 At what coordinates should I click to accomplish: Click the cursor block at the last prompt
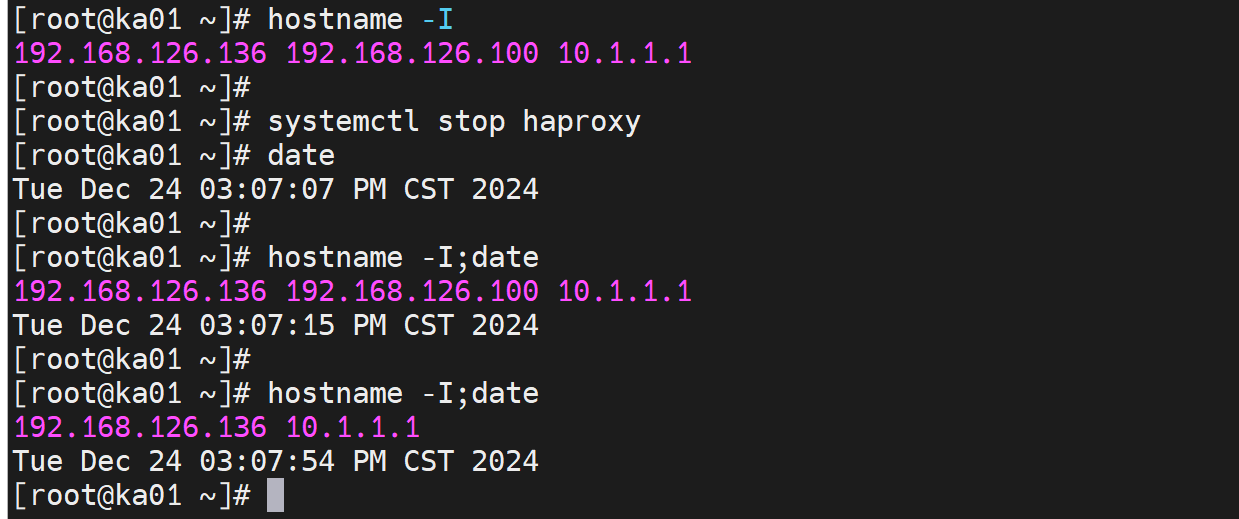(276, 495)
